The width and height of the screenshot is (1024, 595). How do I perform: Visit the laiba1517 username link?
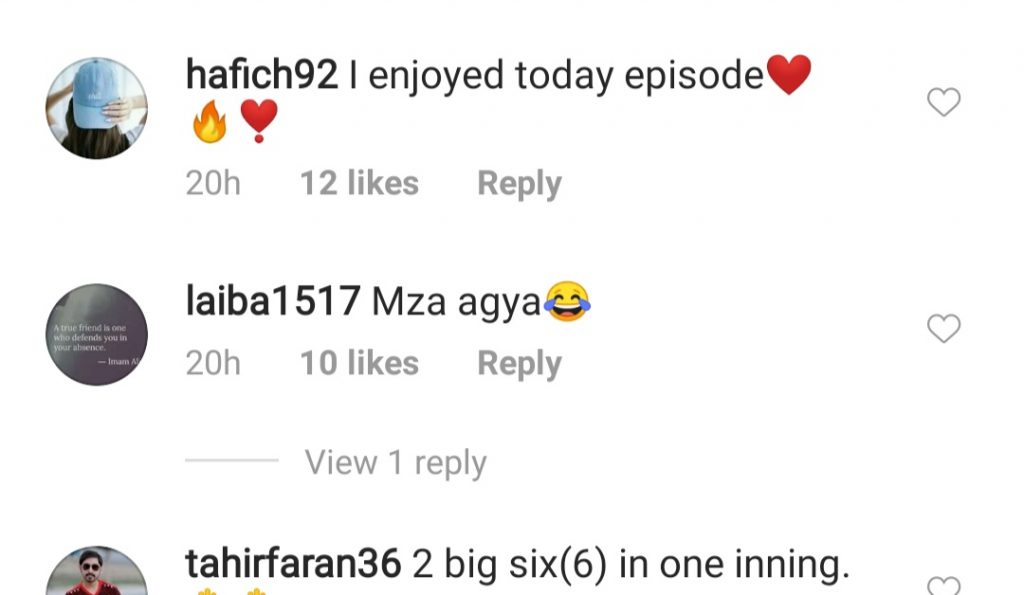coord(273,301)
